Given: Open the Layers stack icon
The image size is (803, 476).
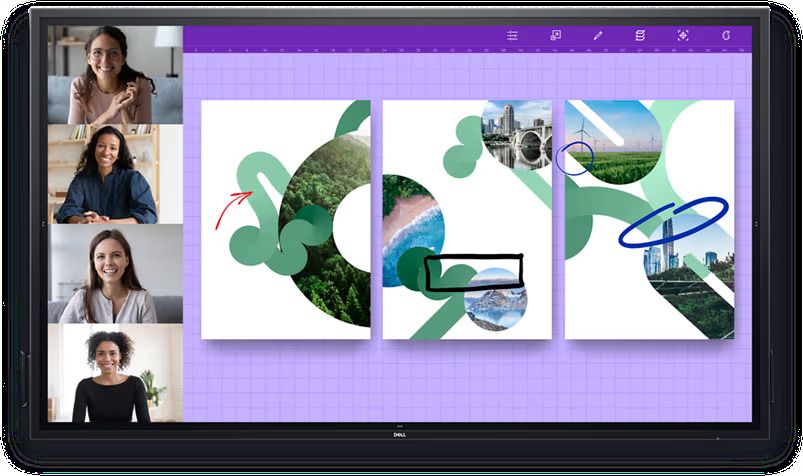Looking at the screenshot, I should tap(640, 35).
